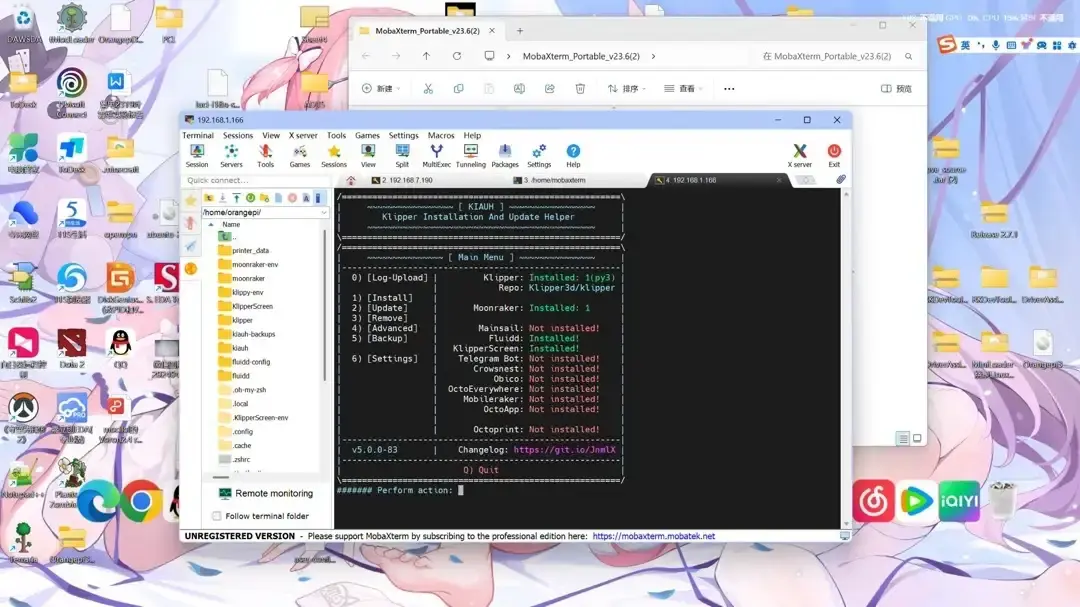Image resolution: width=1080 pixels, height=607 pixels.
Task: Open the 排序 sort dropdown in Explorer
Action: [x=626, y=88]
